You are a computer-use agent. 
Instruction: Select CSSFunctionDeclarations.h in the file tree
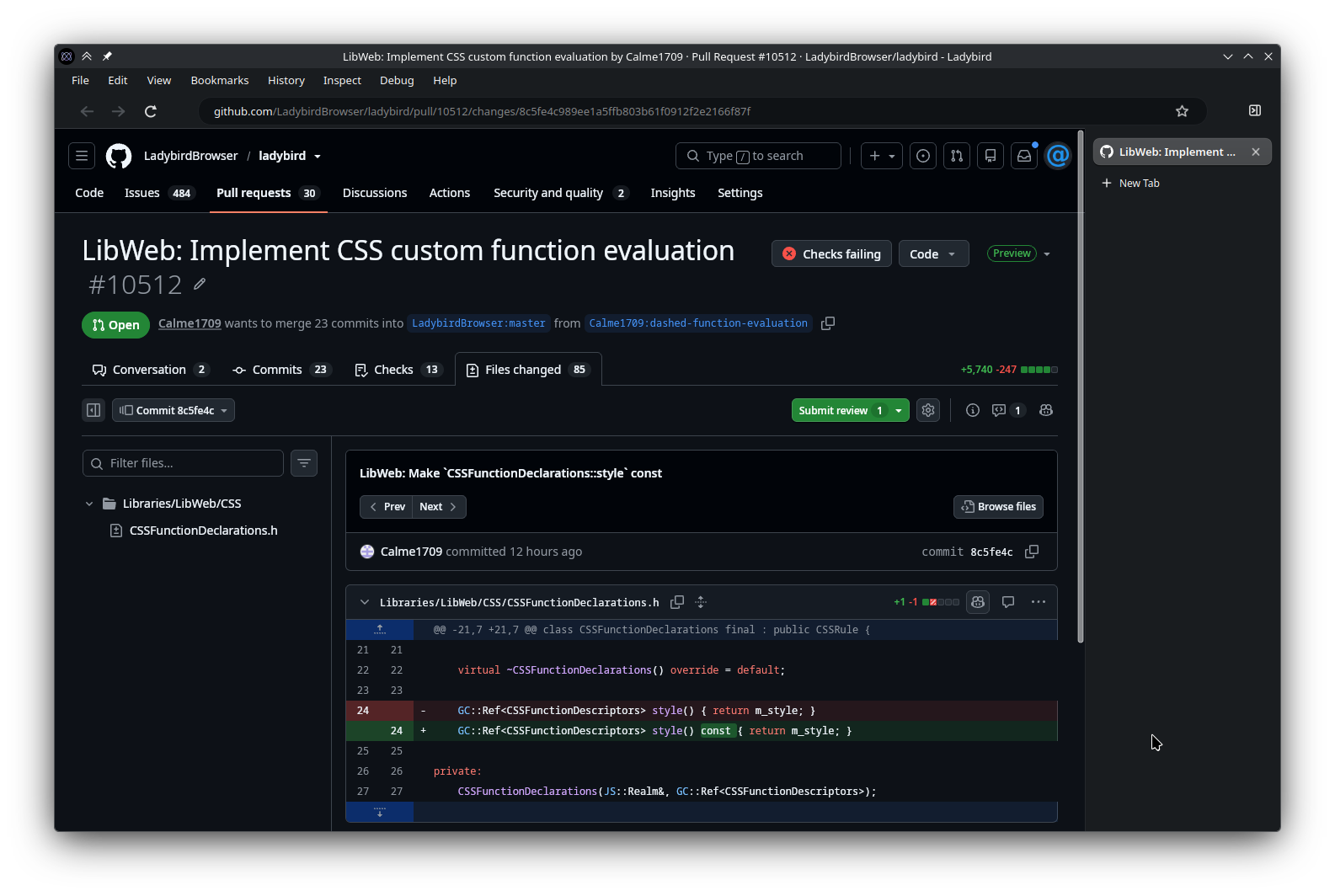tap(203, 531)
